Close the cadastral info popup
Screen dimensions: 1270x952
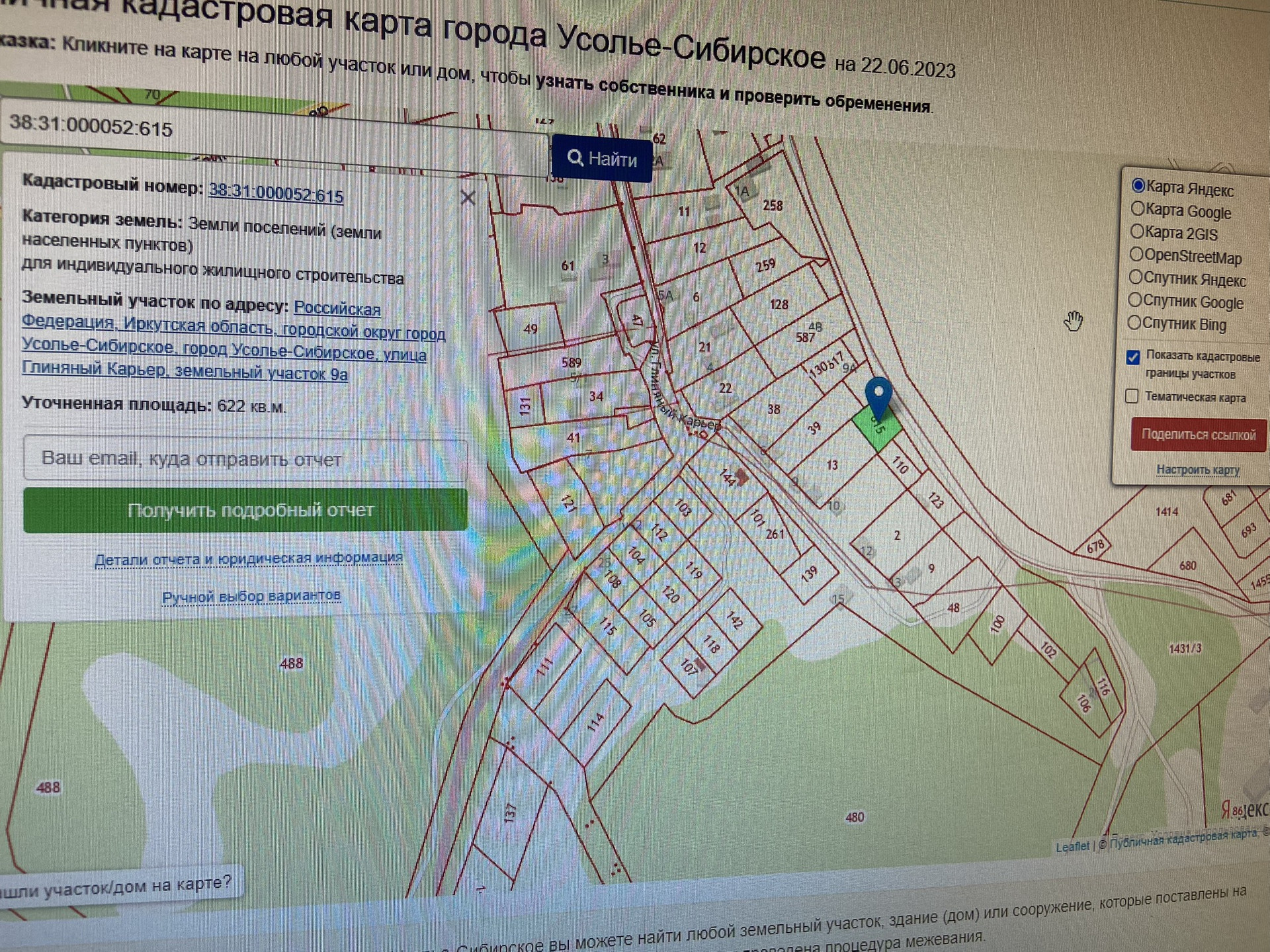tap(468, 198)
